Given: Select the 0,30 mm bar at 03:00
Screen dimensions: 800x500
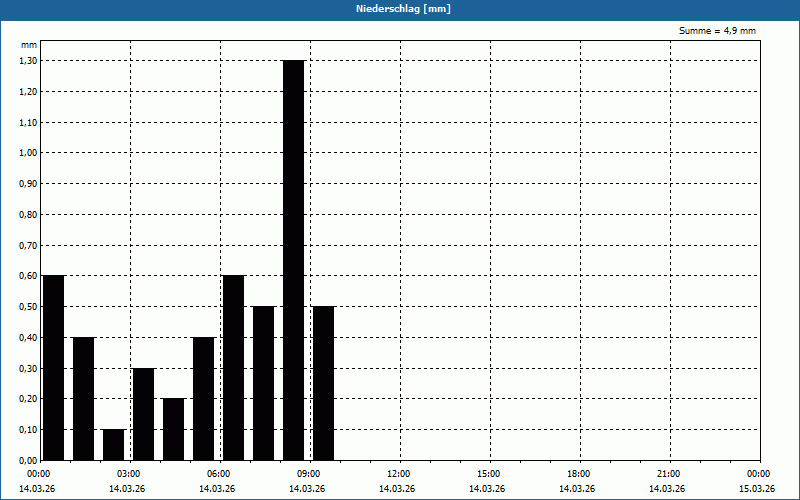Looking at the screenshot, I should coord(143,414).
